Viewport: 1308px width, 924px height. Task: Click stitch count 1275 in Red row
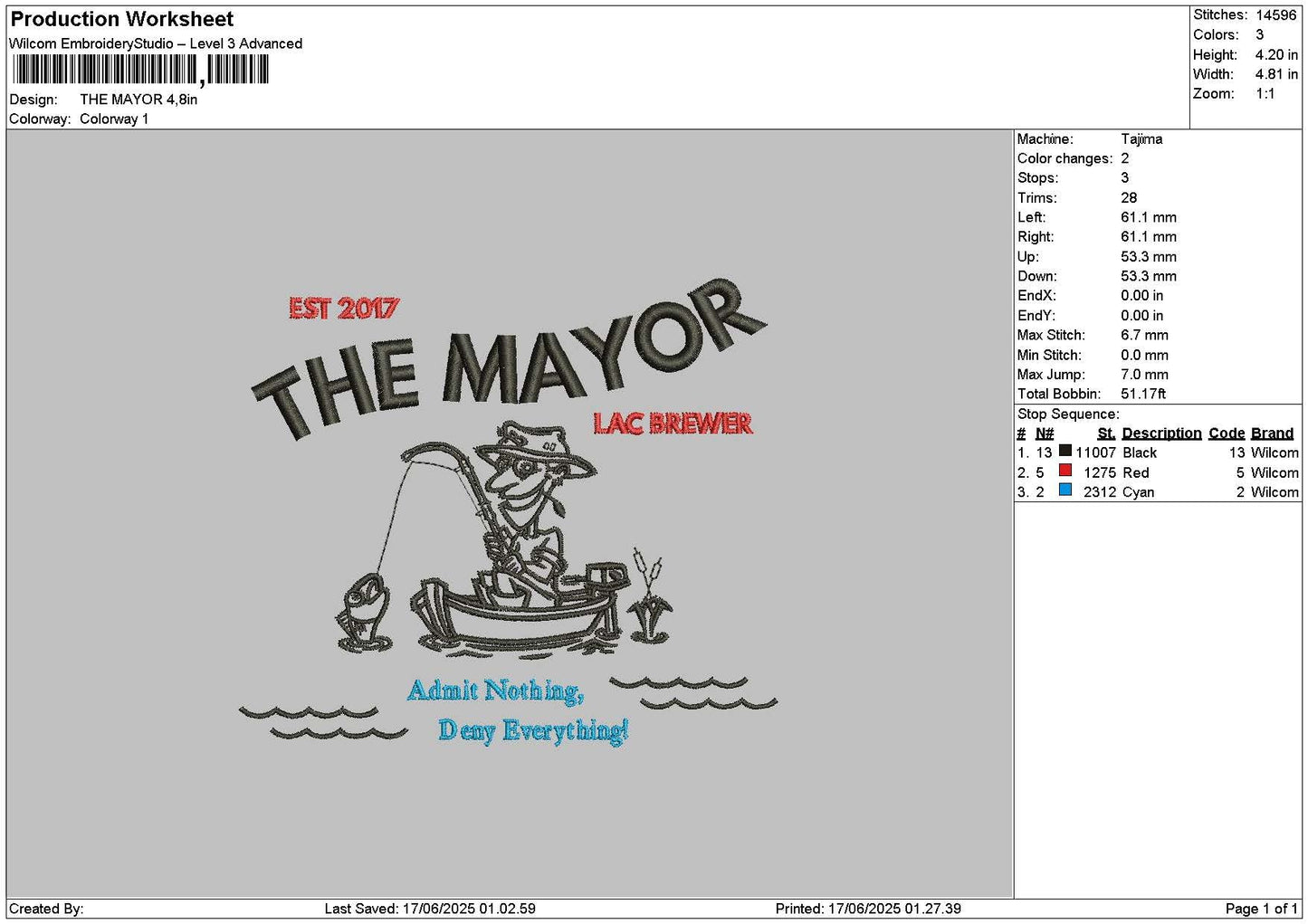pyautogui.click(x=1100, y=472)
